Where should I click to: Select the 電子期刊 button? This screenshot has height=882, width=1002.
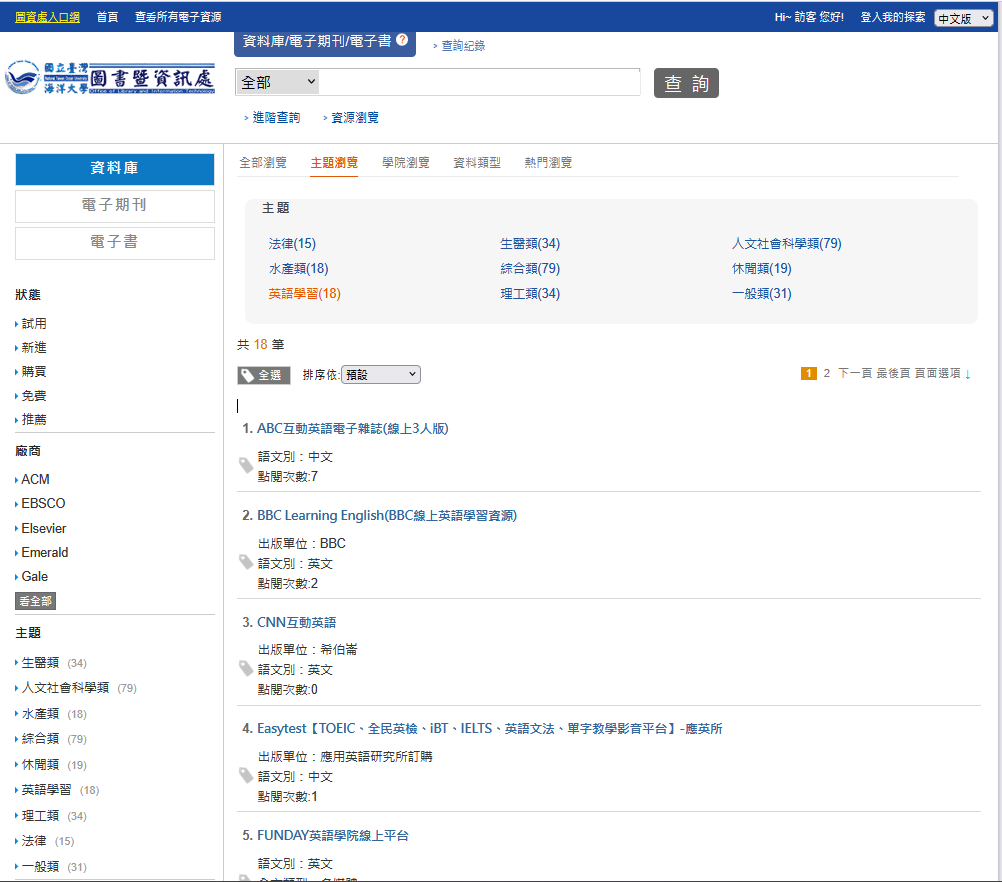[x=115, y=206]
